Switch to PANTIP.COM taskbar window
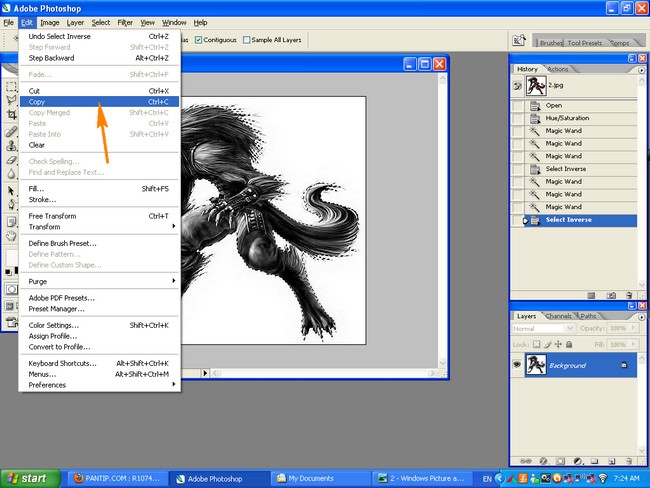The height and width of the screenshot is (488, 650). click(117, 478)
